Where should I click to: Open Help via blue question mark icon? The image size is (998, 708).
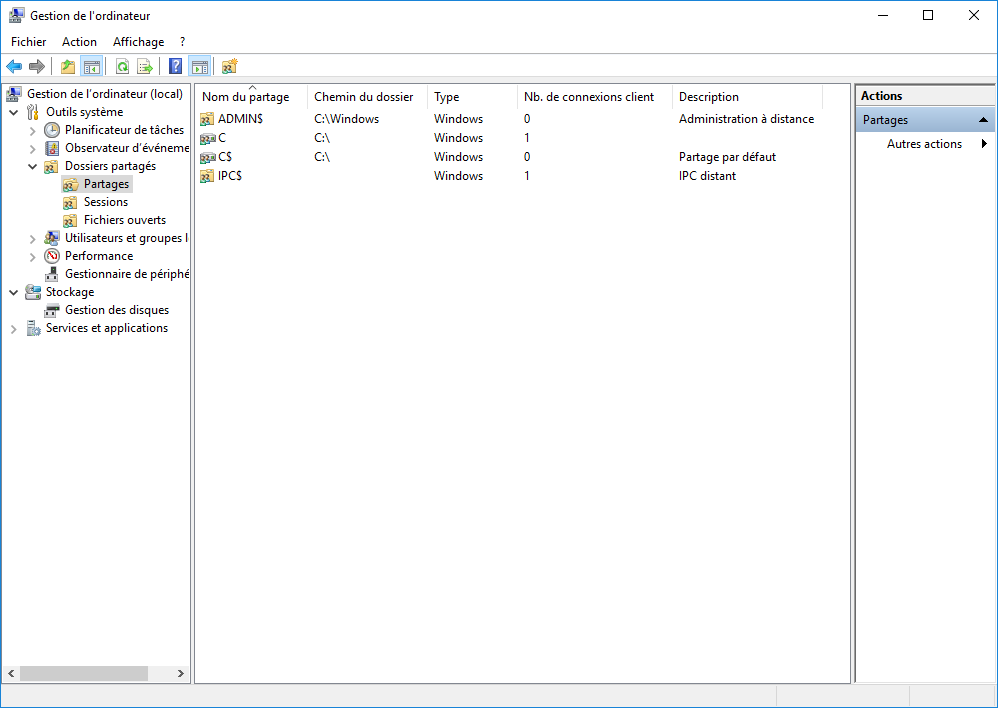[x=176, y=67]
